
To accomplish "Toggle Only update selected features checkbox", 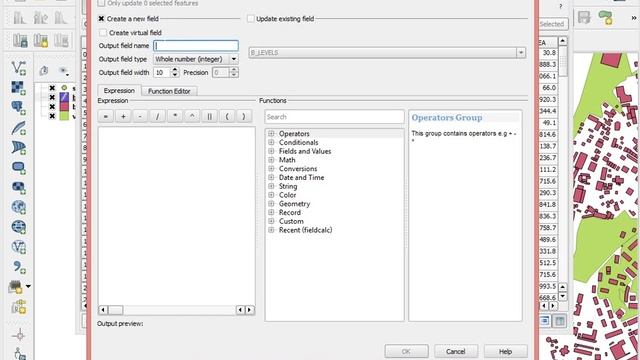I will [101, 3].
